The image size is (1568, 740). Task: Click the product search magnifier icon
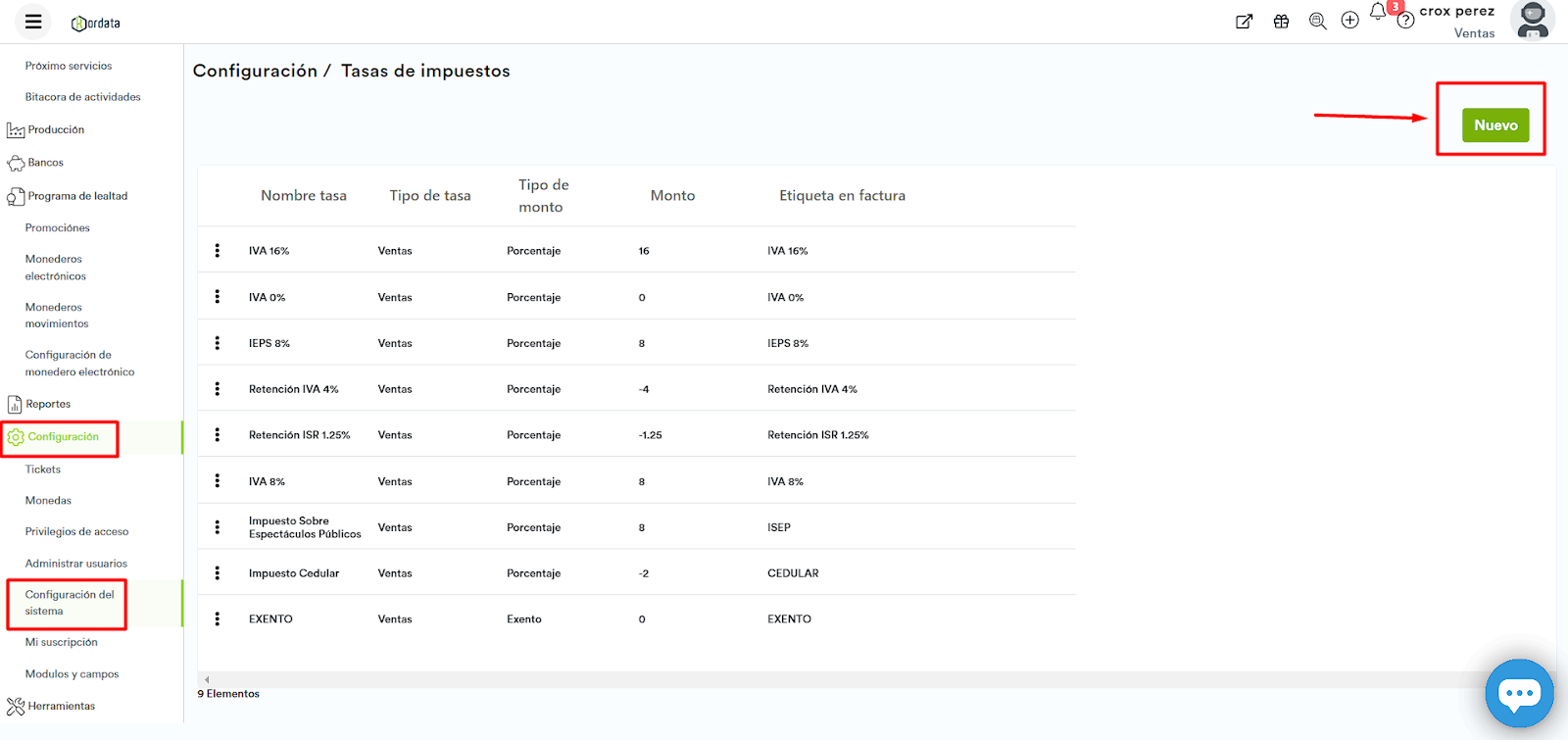(1317, 22)
